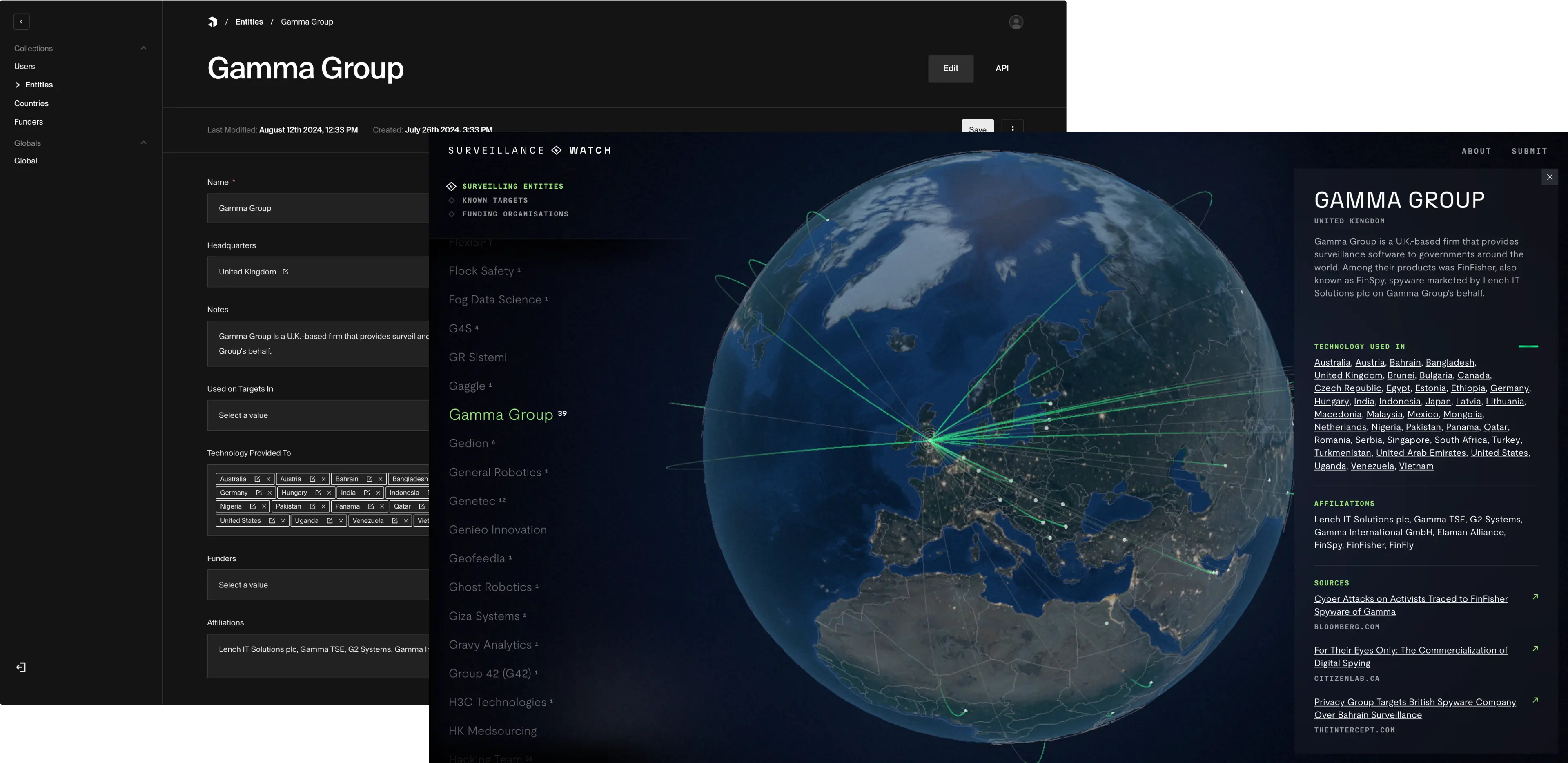The image size is (1568, 763).
Task: Open the Intercept Bahrain Surveillance article
Action: point(1414,708)
